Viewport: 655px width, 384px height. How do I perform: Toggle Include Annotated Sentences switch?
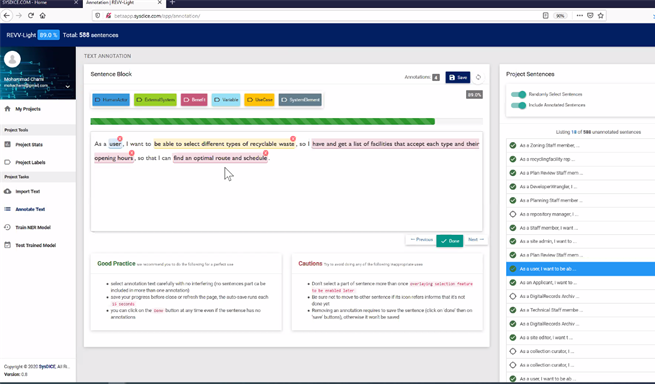(518, 105)
